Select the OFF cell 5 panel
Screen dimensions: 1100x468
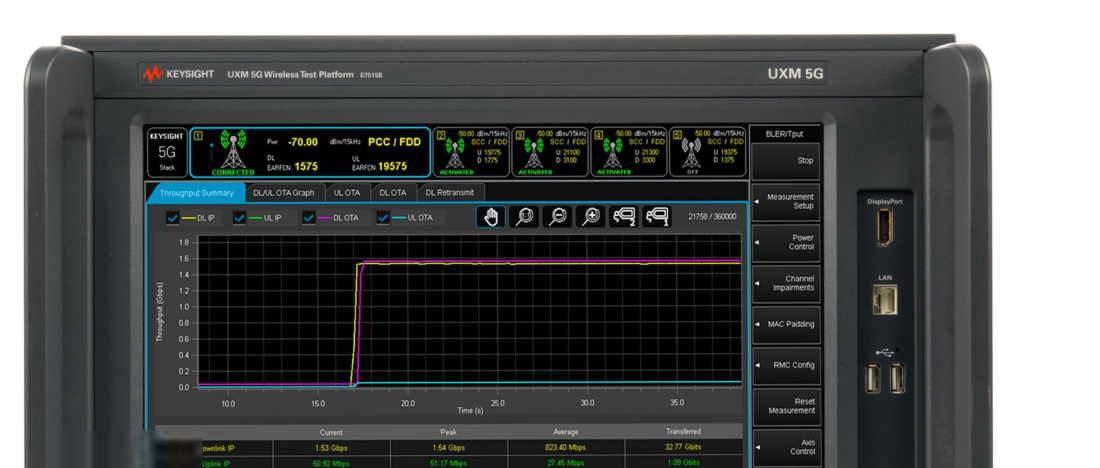point(708,152)
